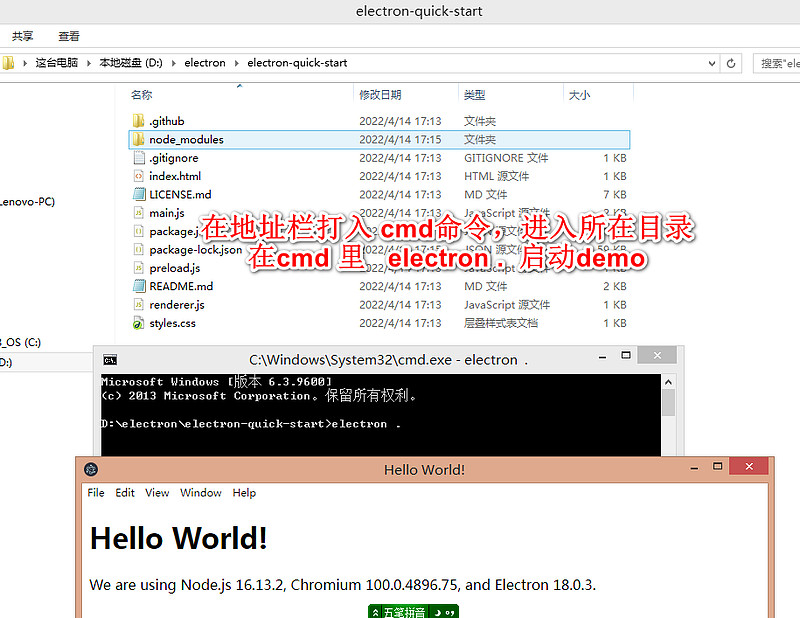Click the Electron icon in the Hello World title bar
800x618 pixels.
tap(90, 469)
